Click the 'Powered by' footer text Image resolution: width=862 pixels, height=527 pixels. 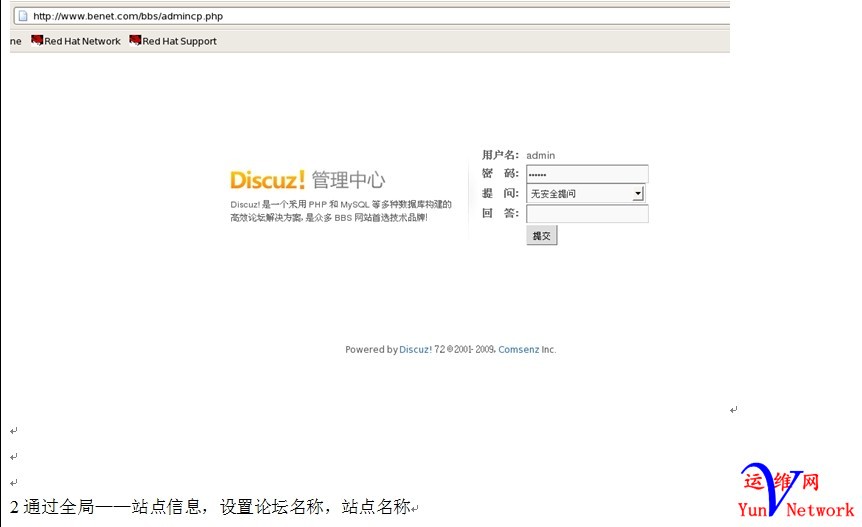pos(371,350)
